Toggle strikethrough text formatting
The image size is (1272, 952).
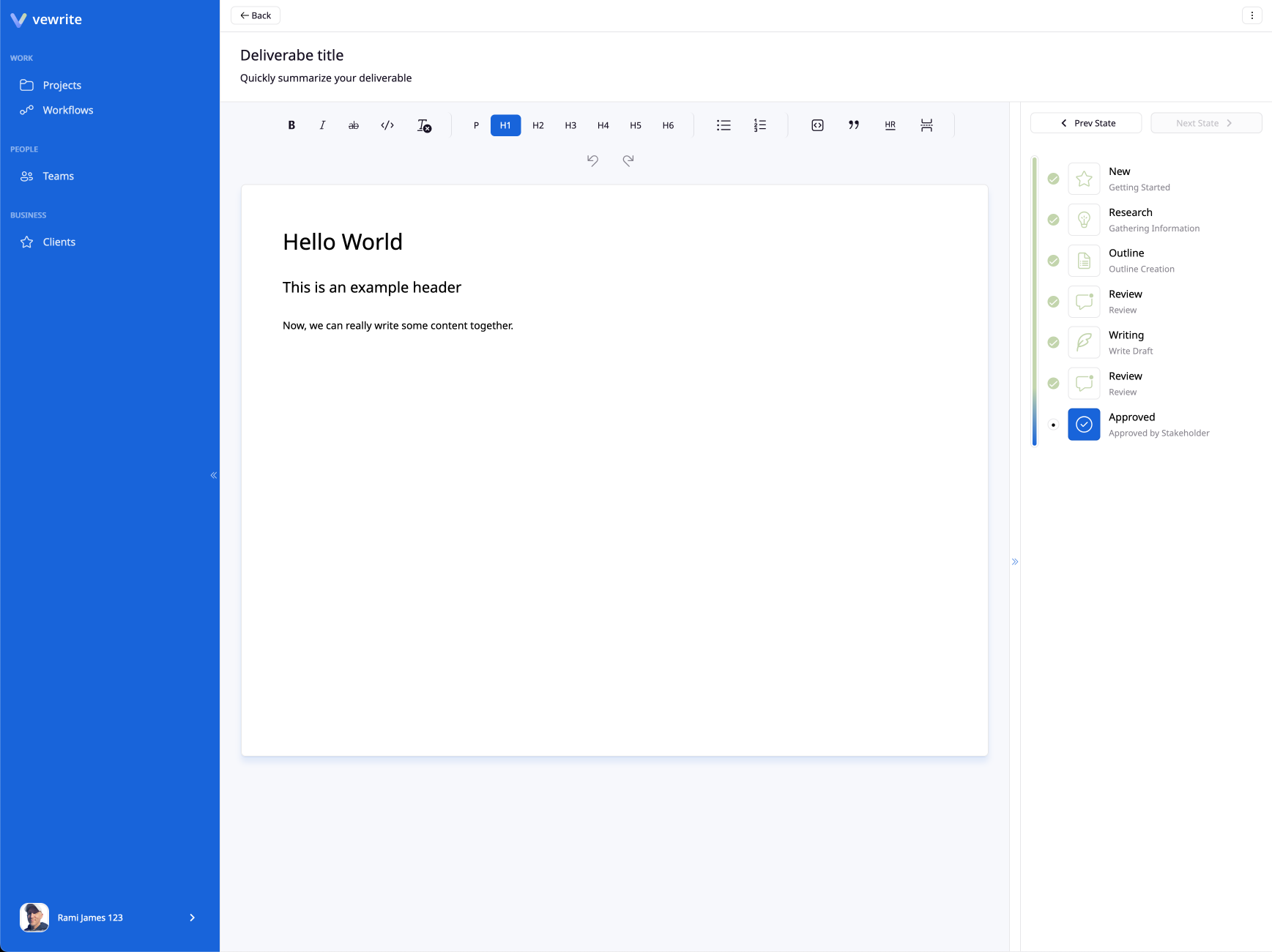pos(354,125)
